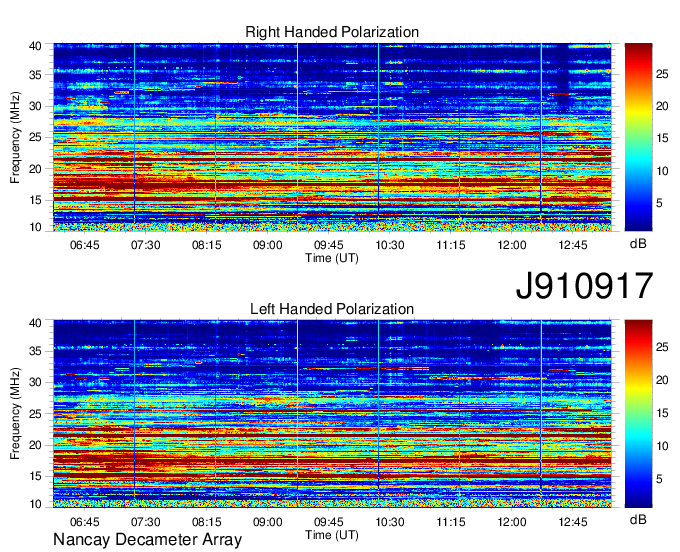Click the "5" dB tick on Right Handed color bar
Image resolution: width=680 pixels, height=552 pixels.
tap(659, 203)
